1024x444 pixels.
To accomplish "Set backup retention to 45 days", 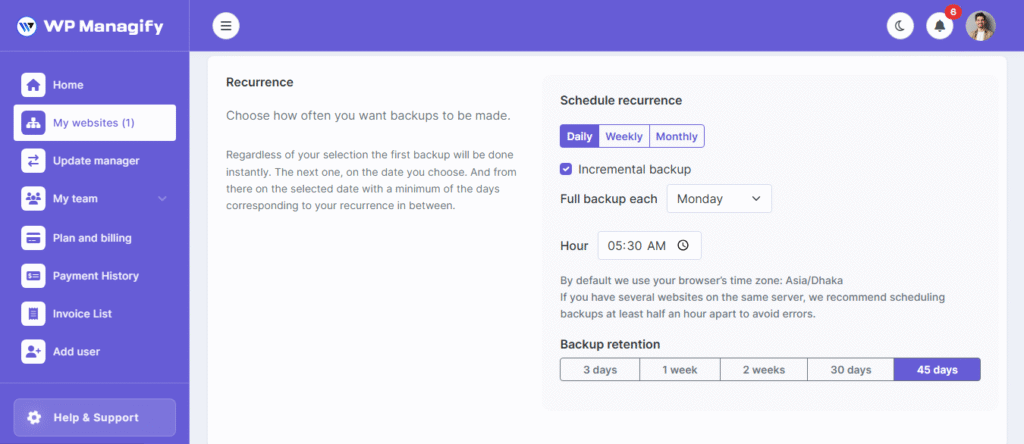I will pos(937,370).
